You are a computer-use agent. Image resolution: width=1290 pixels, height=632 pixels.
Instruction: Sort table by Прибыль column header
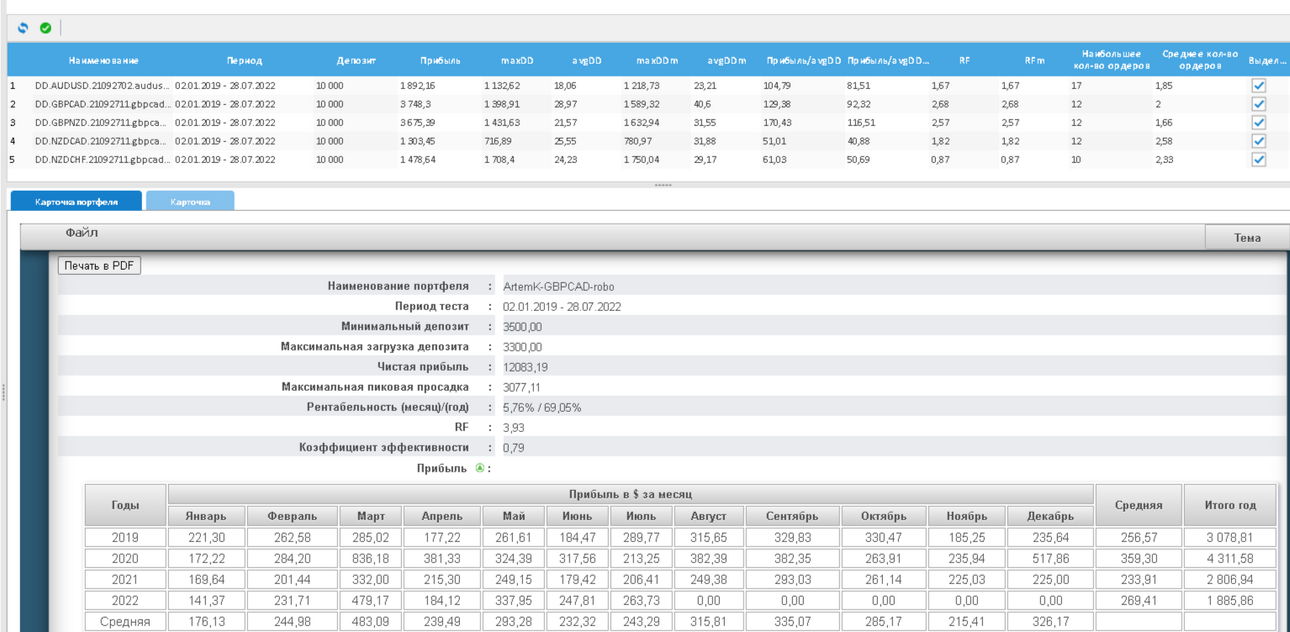click(x=440, y=60)
